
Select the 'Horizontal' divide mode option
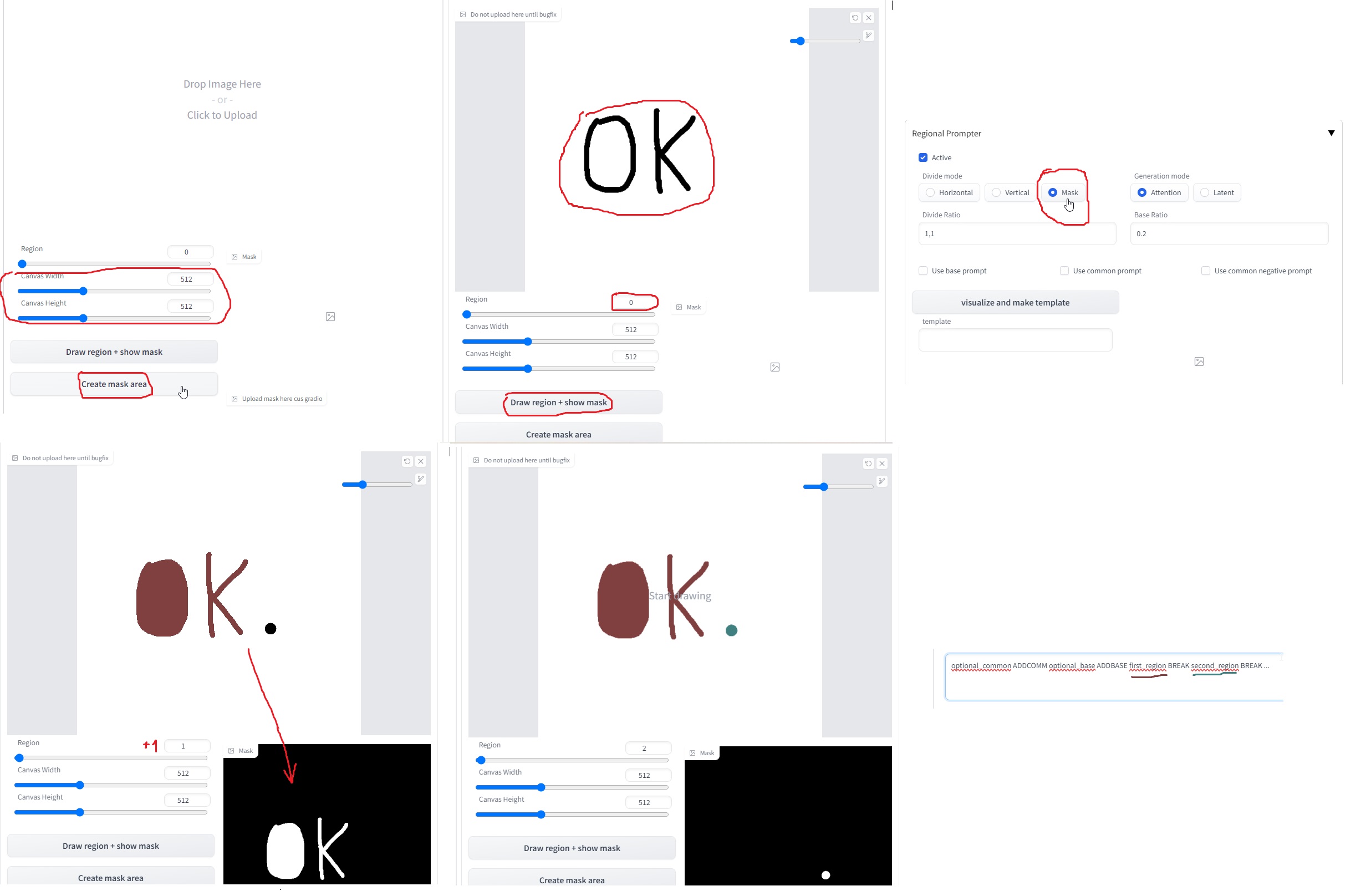click(930, 192)
